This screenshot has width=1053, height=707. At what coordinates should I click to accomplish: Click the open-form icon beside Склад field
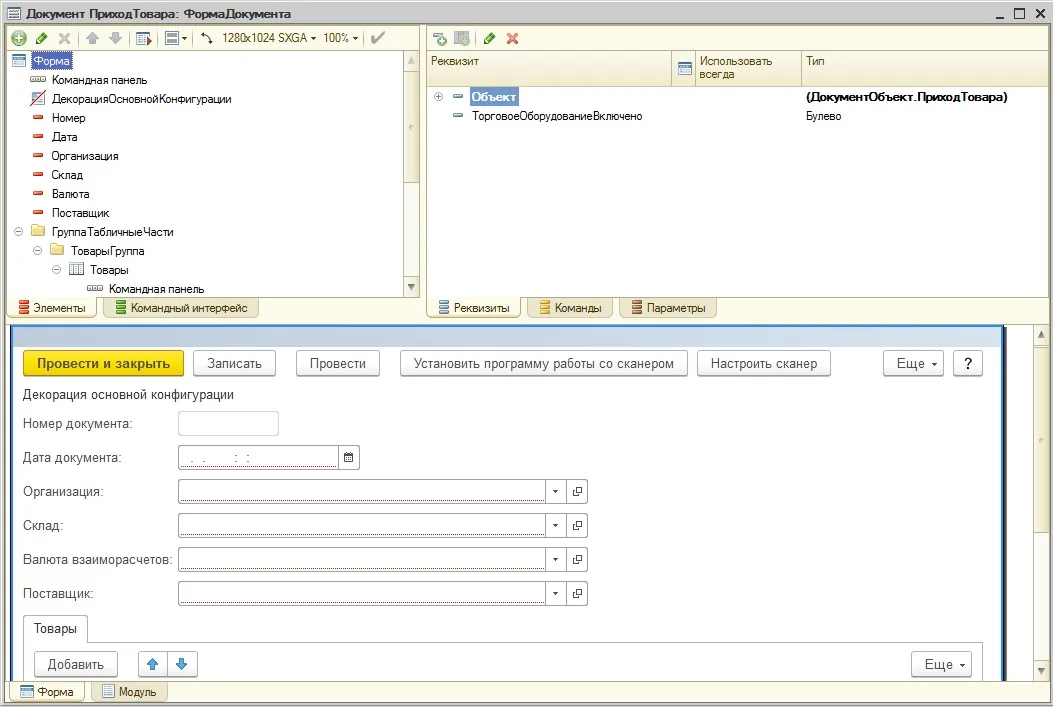pos(577,526)
